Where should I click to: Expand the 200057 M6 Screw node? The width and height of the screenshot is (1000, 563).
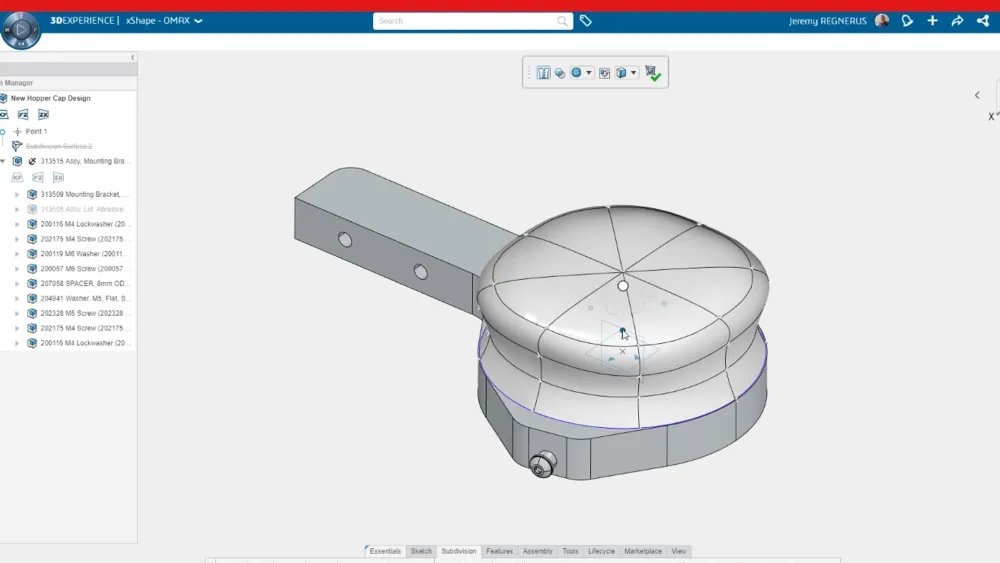(x=17, y=268)
